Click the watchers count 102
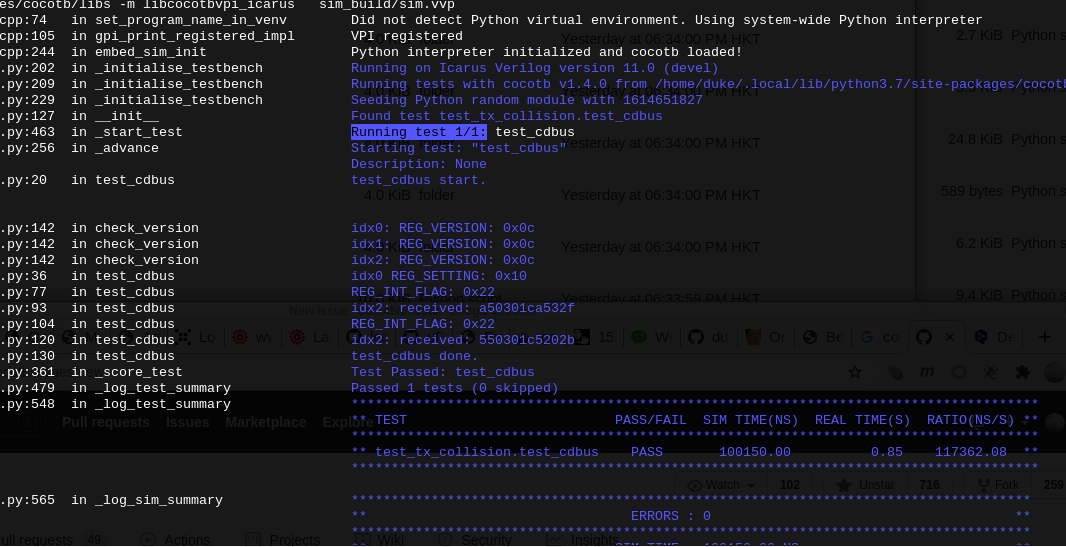This screenshot has height=547, width=1066. click(x=789, y=484)
